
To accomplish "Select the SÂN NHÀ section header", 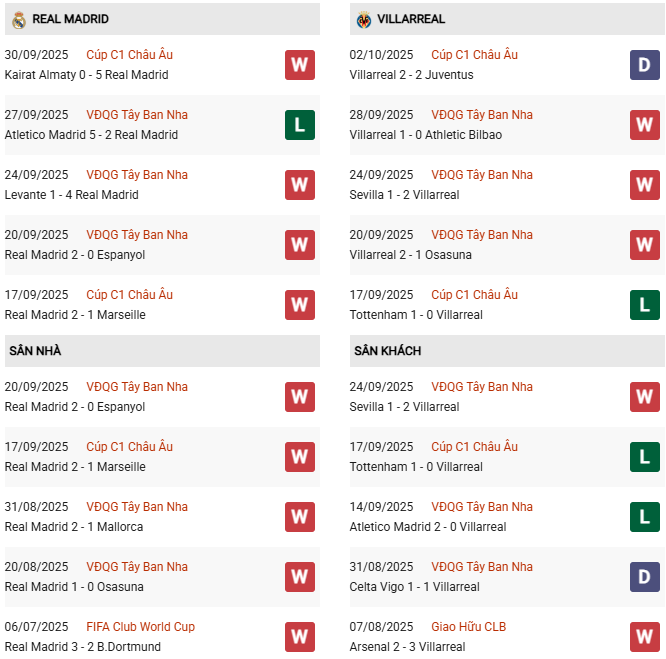I will [x=35, y=351].
